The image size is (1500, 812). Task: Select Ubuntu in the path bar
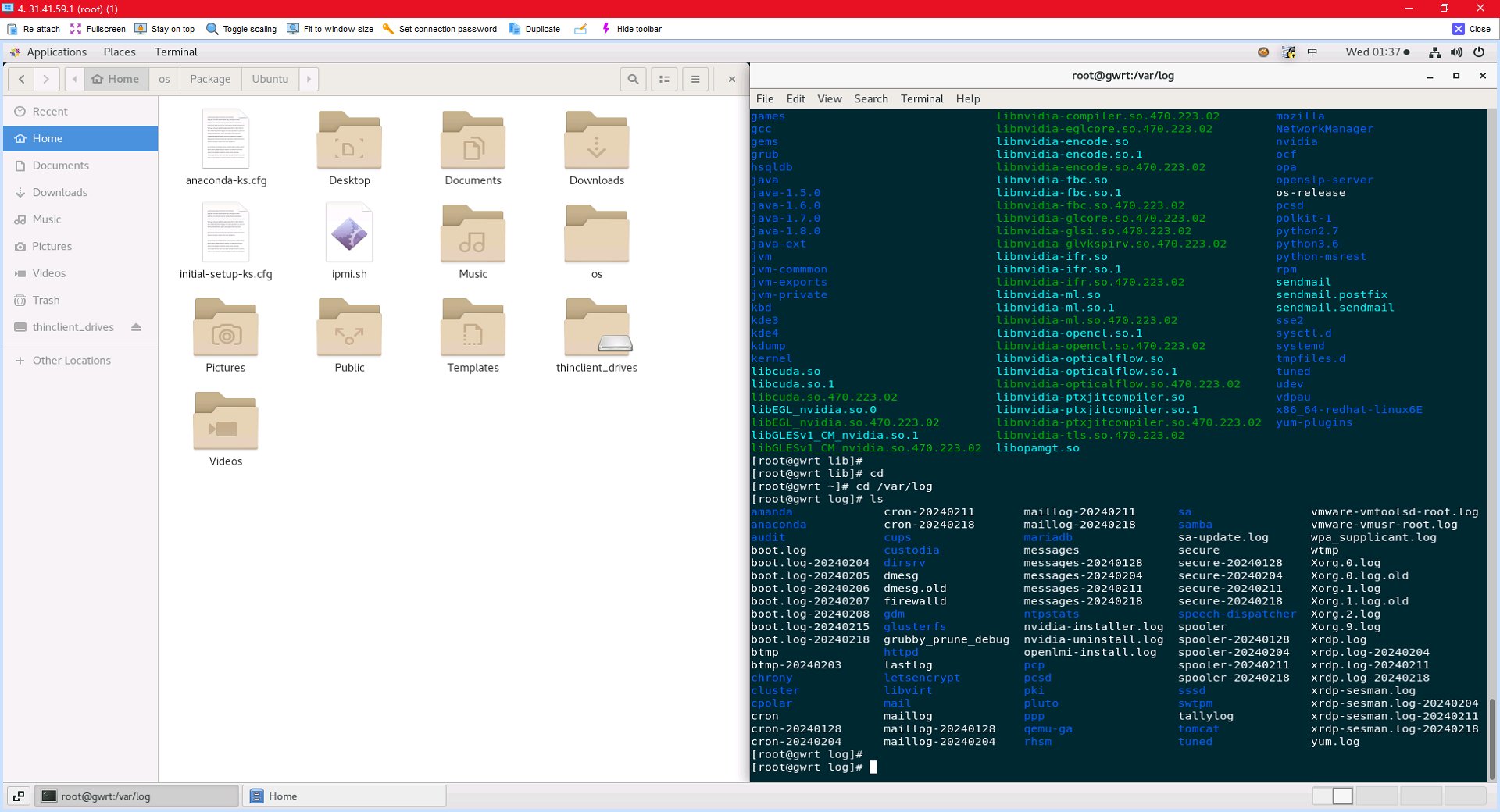click(x=270, y=79)
